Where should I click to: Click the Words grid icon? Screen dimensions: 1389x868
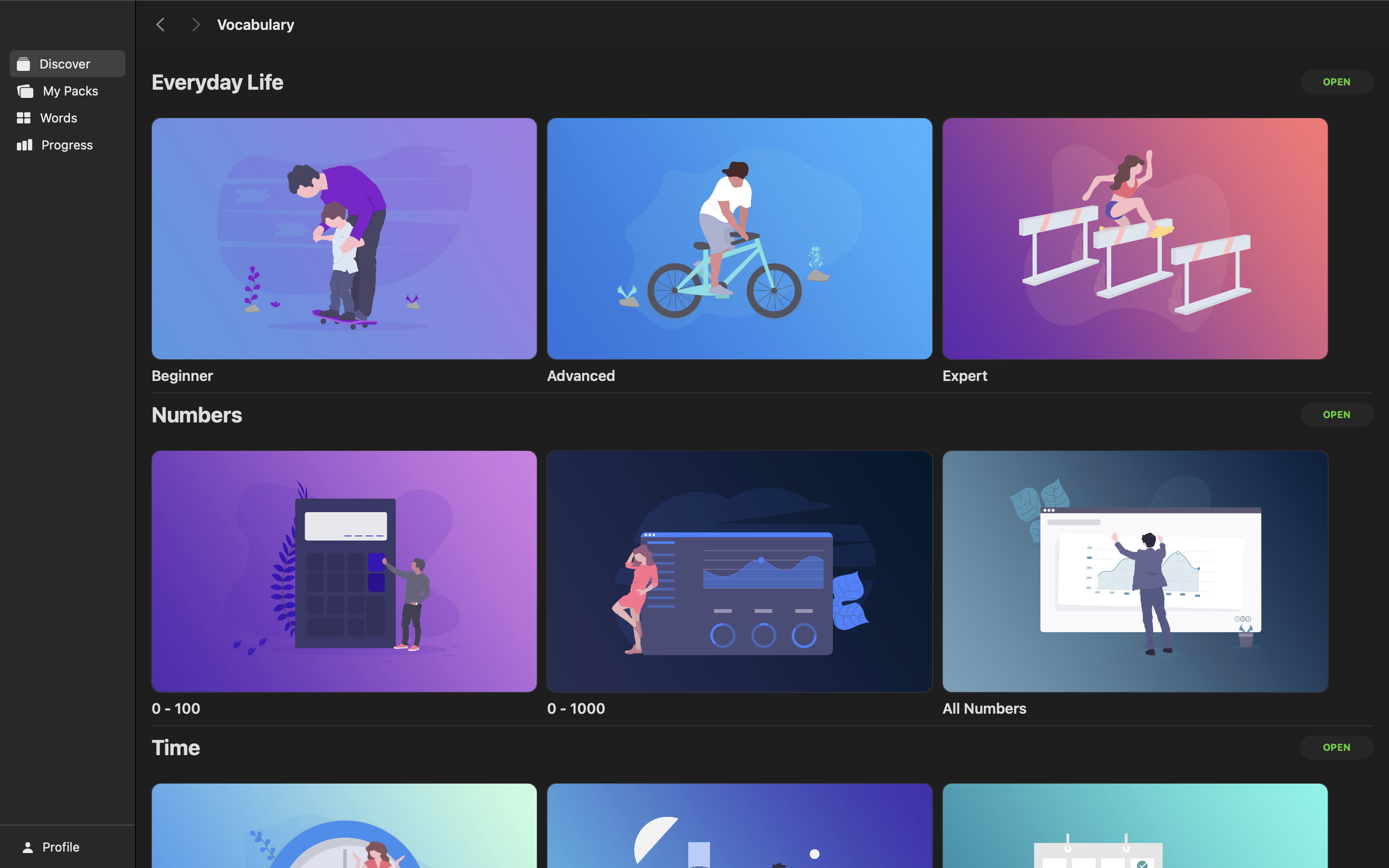pyautogui.click(x=24, y=118)
